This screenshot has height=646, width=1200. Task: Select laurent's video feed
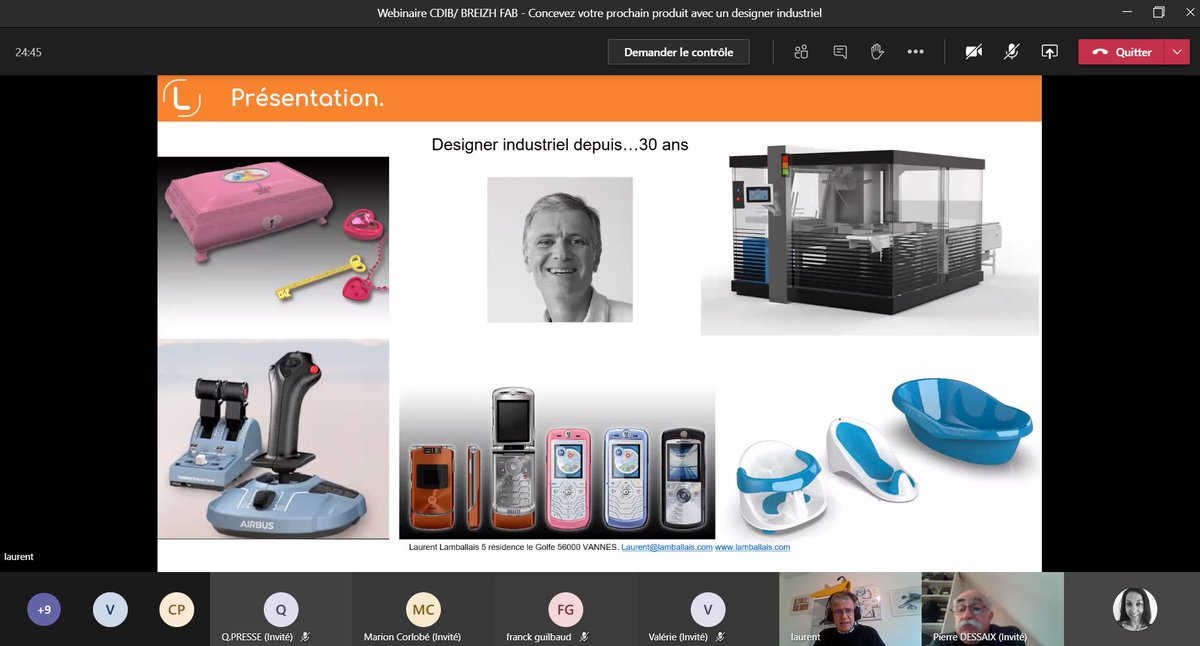(x=850, y=609)
